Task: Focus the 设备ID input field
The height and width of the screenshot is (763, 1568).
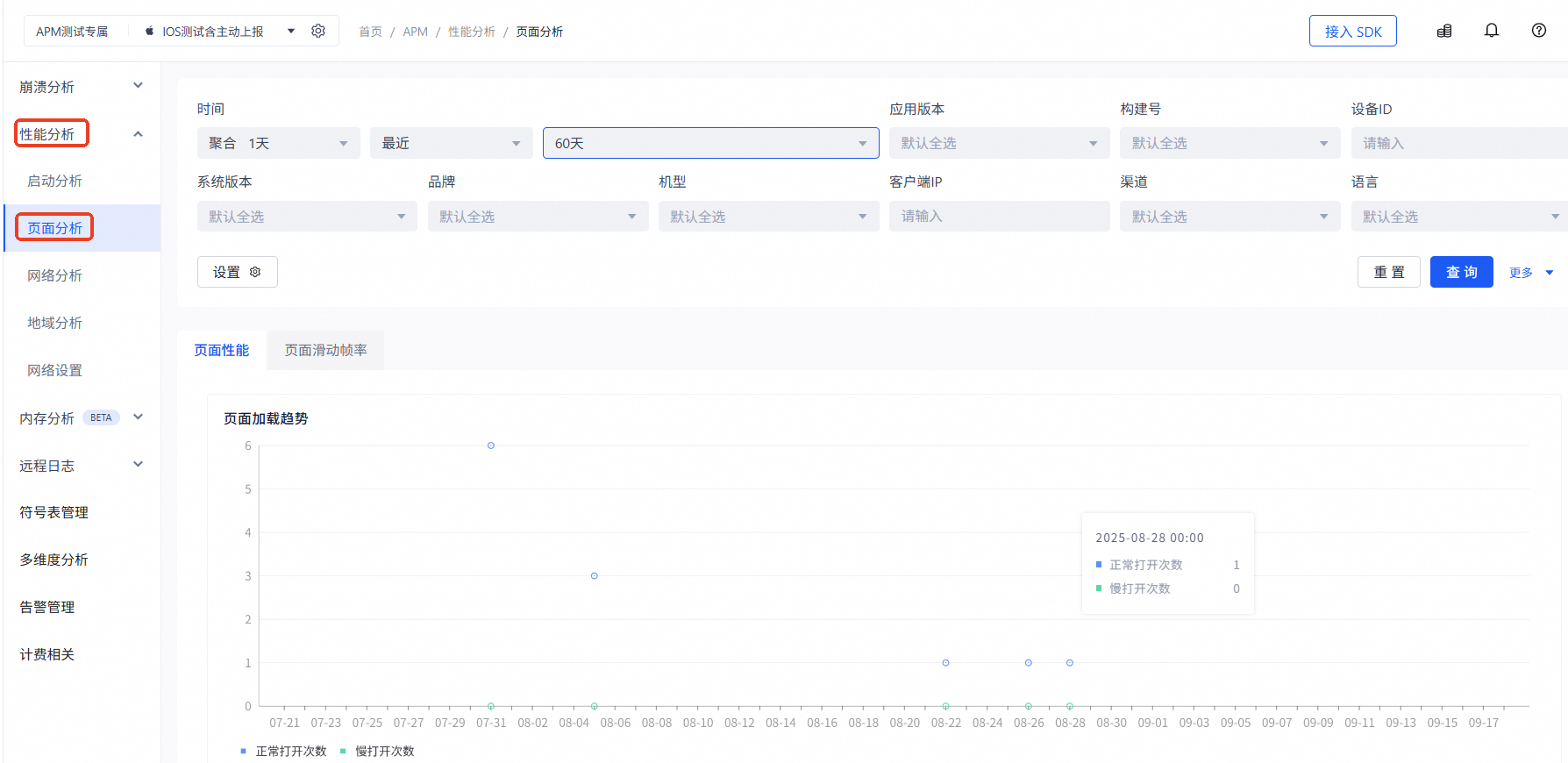Action: click(x=1459, y=143)
